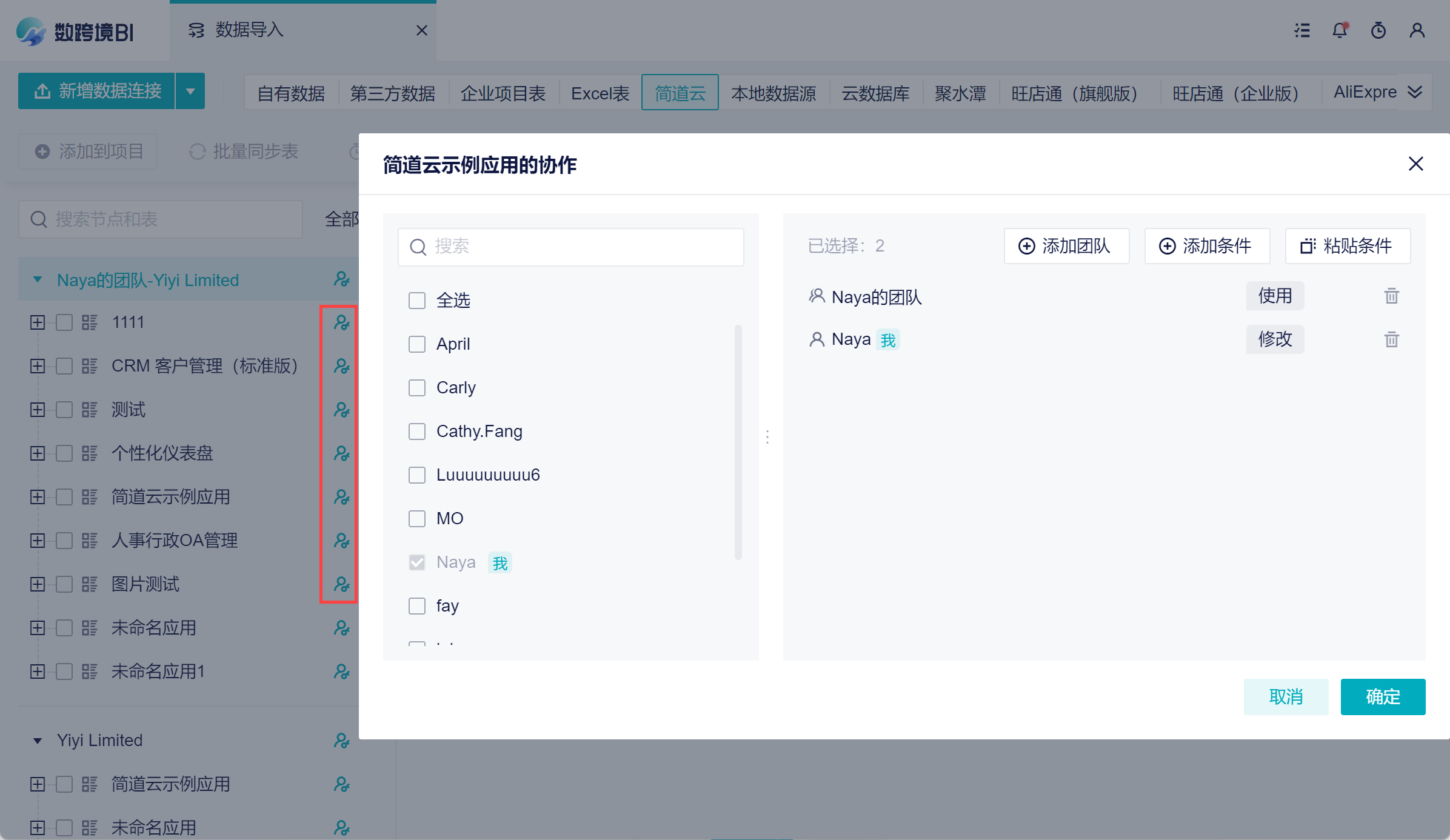The width and height of the screenshot is (1450, 840).
Task: Open the user profile icon
Action: [1417, 30]
